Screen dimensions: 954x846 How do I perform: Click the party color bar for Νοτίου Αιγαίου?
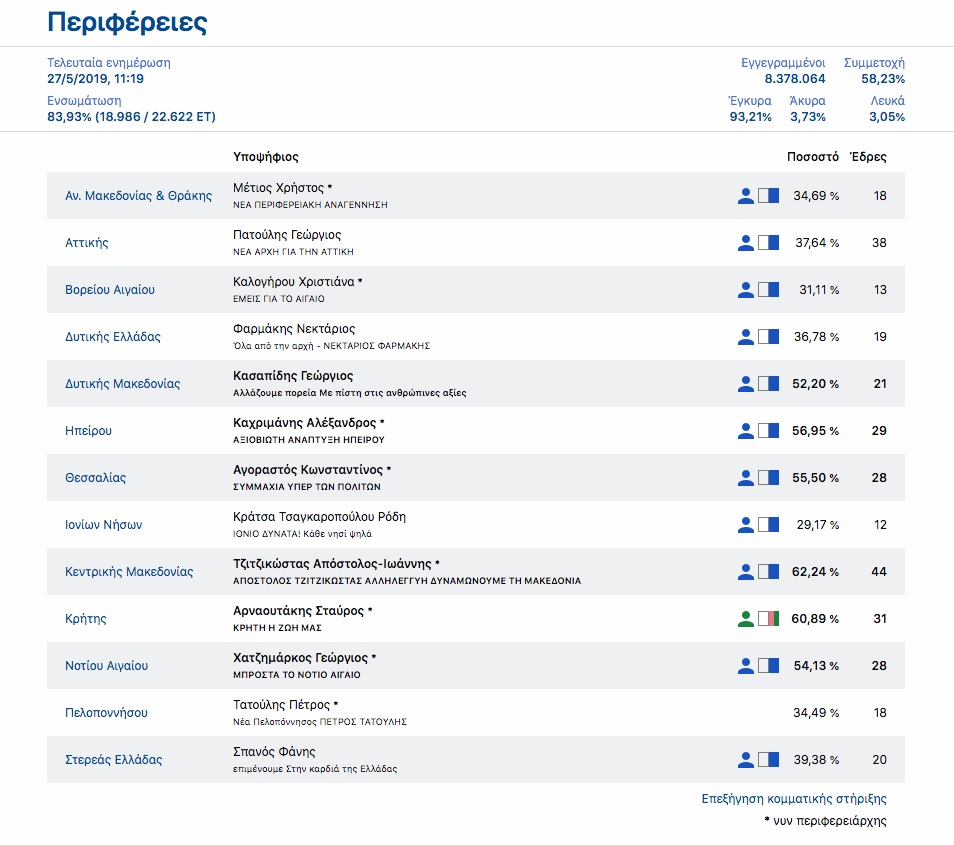768,666
